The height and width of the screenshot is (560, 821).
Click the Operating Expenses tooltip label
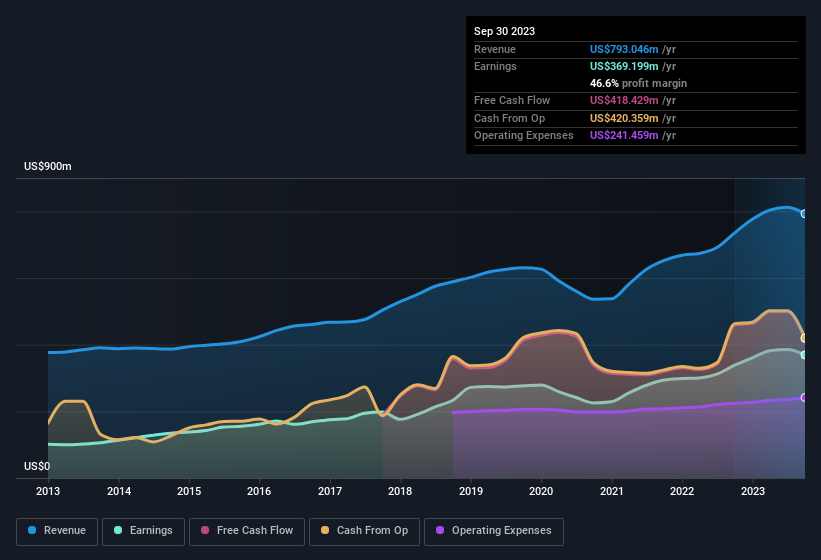pos(524,136)
